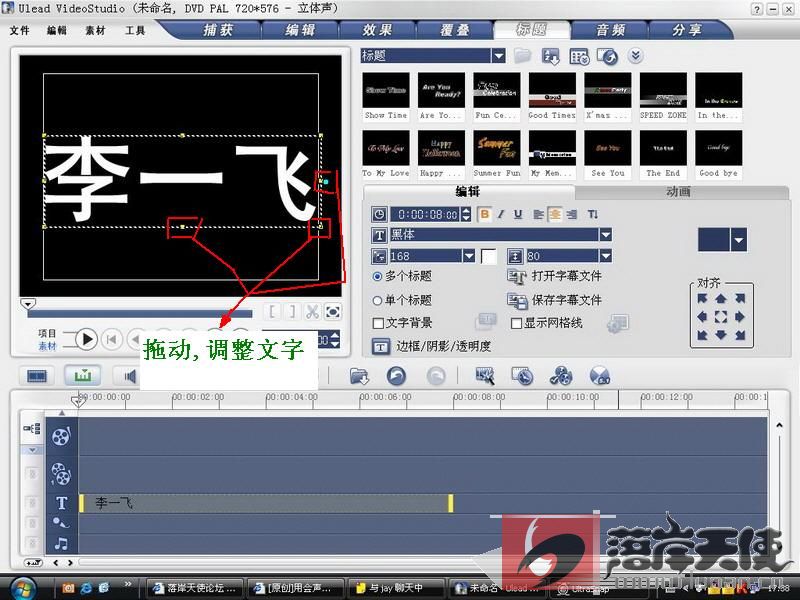Click the music track note icon

click(61, 544)
